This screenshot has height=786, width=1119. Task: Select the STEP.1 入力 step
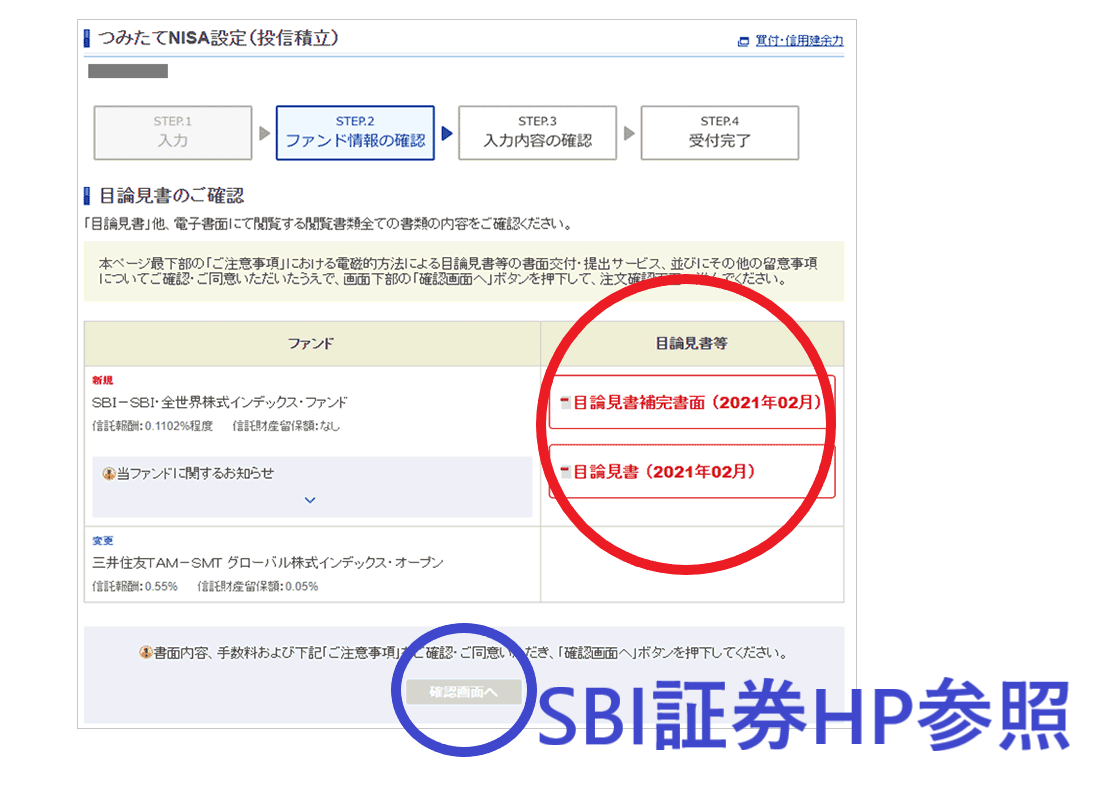coord(173,133)
